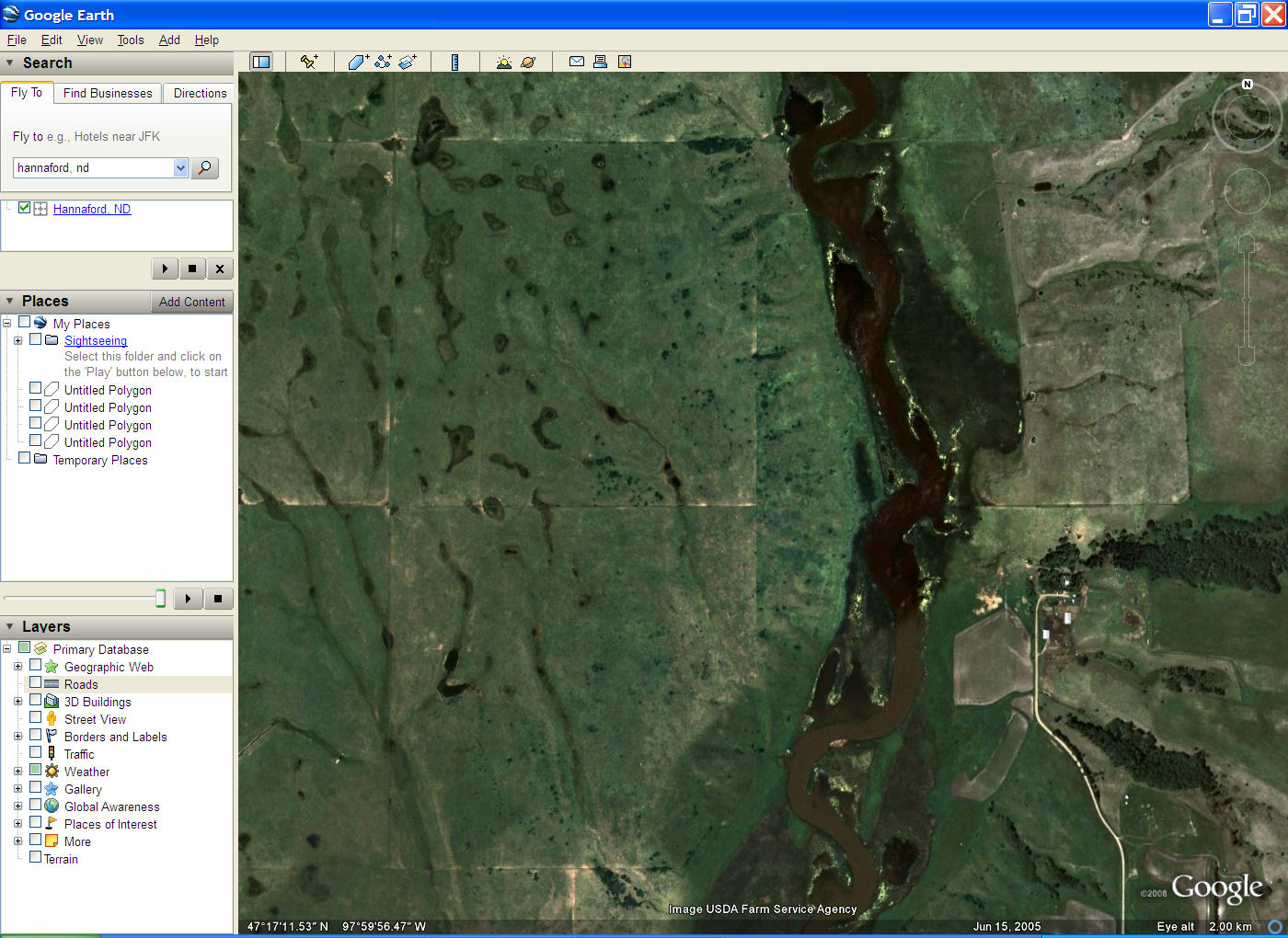Open the View menu
1288x938 pixels.
90,40
